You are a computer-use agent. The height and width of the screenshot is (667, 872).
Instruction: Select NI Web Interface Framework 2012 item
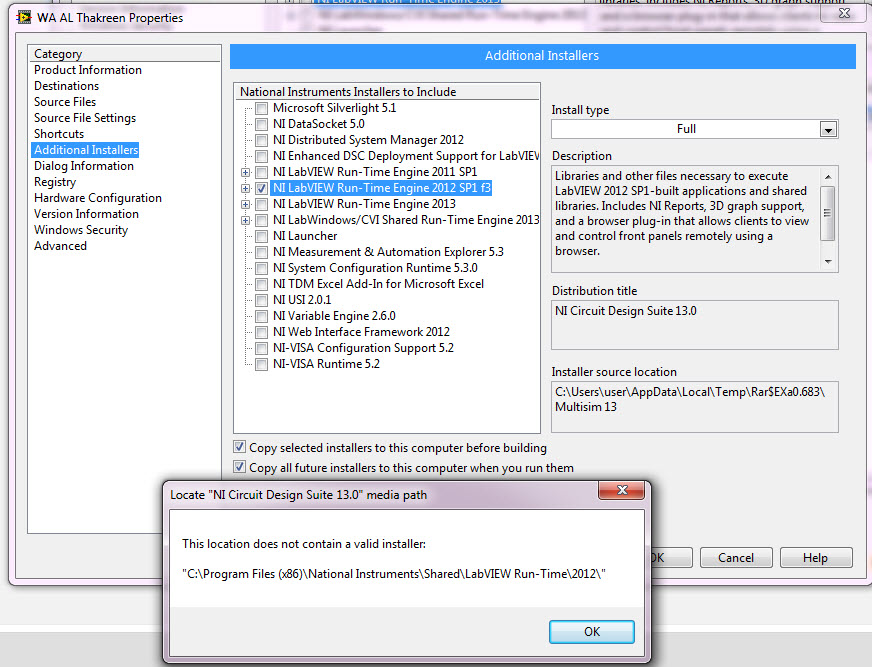coord(361,333)
